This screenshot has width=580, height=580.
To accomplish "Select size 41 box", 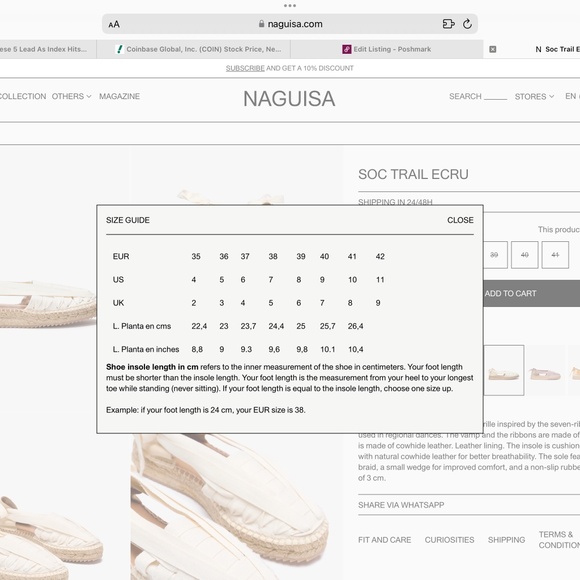I will tap(555, 255).
